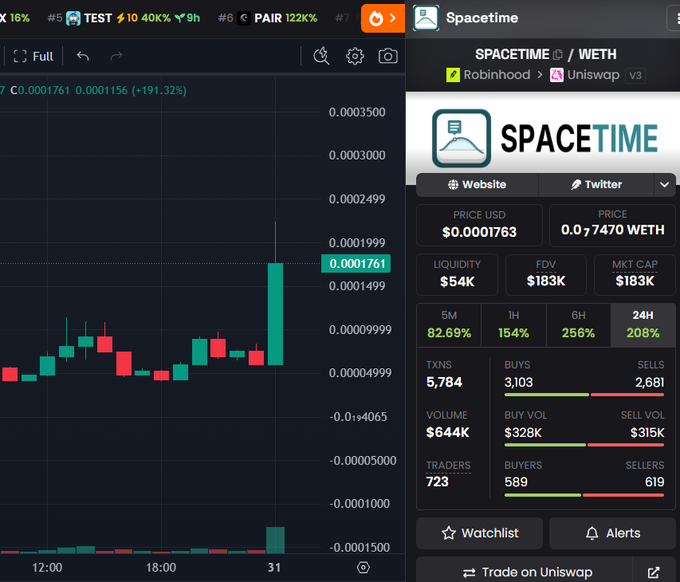Click the buyers versus sellers ratio bar

(x=584, y=495)
